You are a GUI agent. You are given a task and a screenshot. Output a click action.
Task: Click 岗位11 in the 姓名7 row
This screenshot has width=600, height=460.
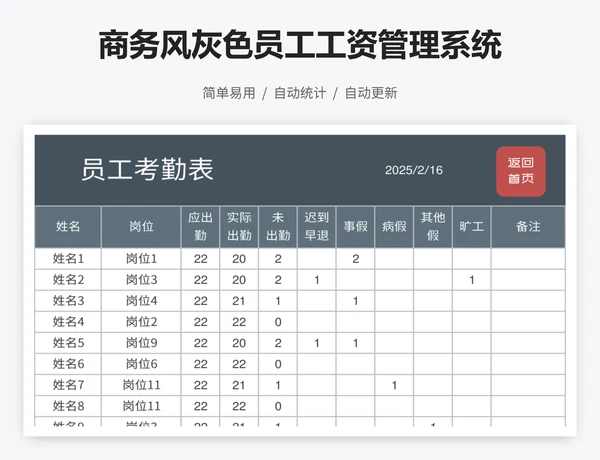point(141,385)
